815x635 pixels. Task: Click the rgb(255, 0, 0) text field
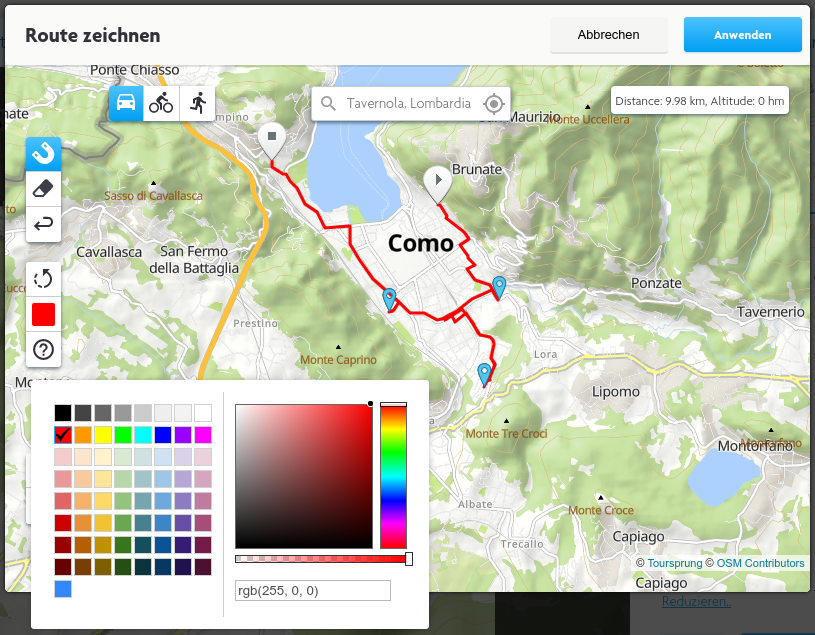312,590
